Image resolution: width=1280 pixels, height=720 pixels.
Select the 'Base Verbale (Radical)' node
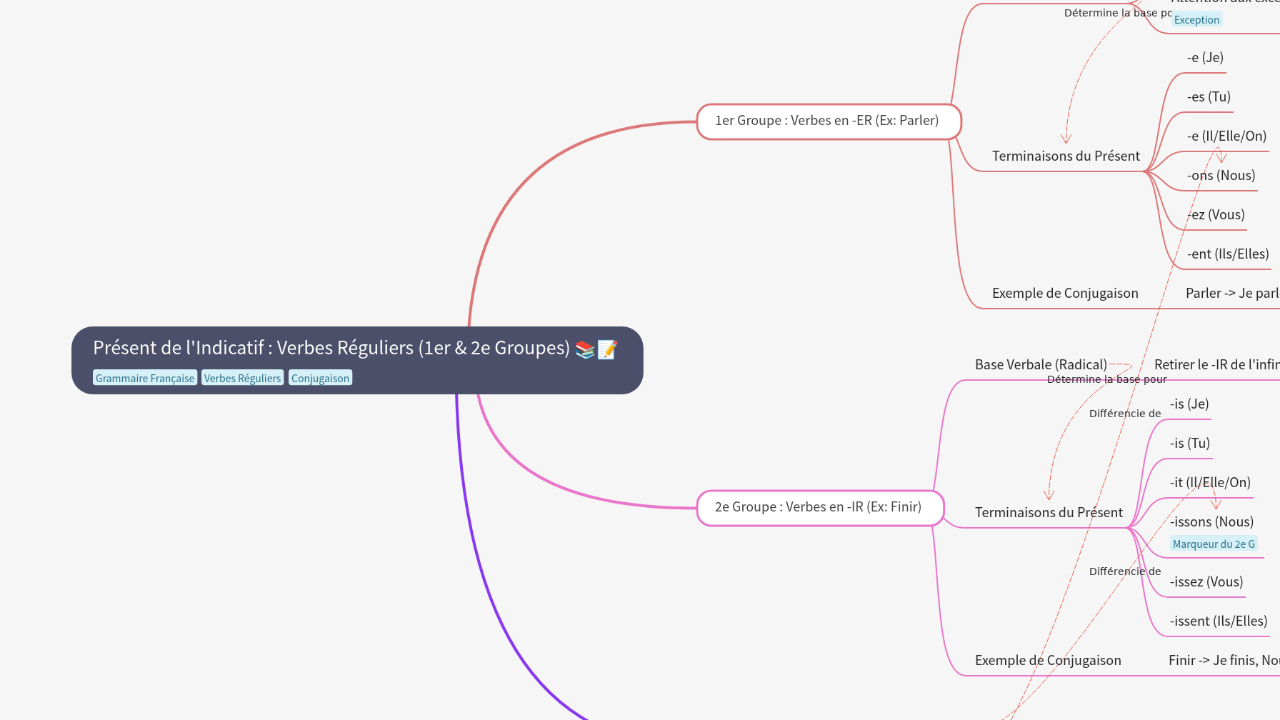tap(1040, 364)
